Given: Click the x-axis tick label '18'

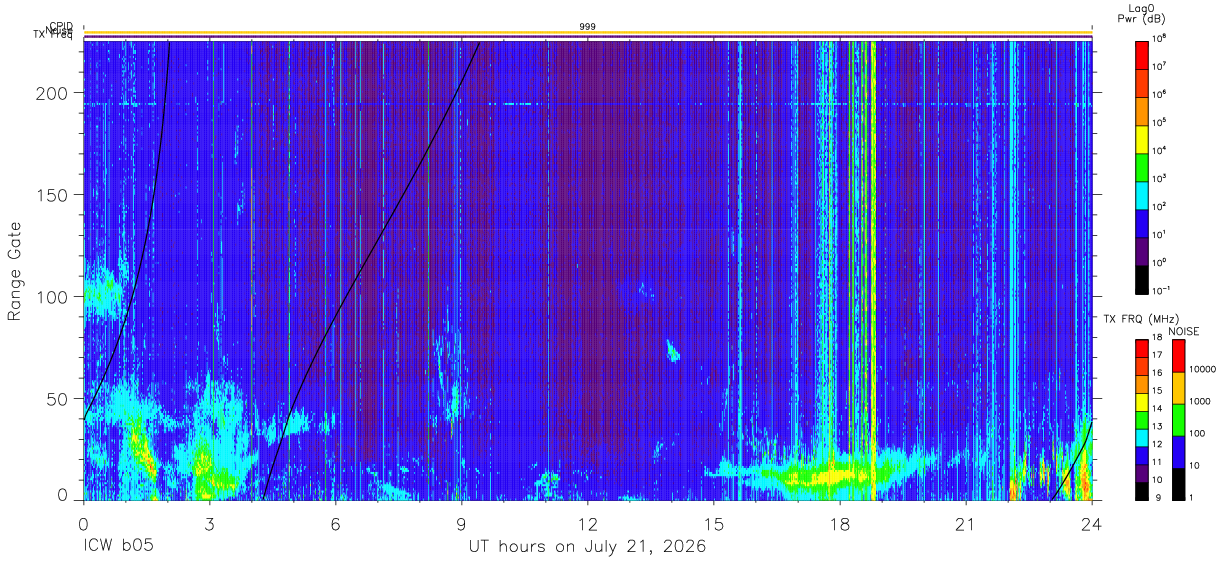Looking at the screenshot, I should (839, 524).
